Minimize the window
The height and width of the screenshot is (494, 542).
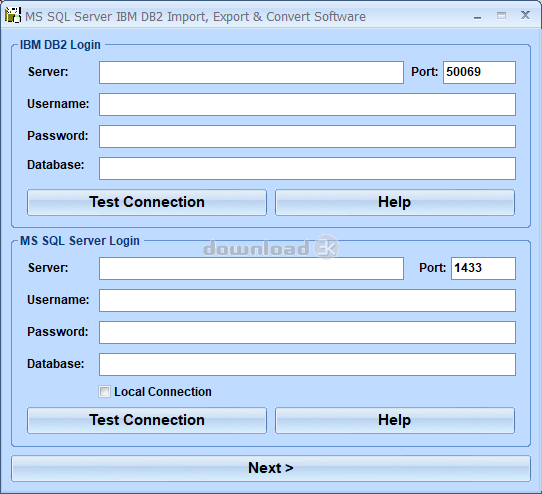(477, 16)
